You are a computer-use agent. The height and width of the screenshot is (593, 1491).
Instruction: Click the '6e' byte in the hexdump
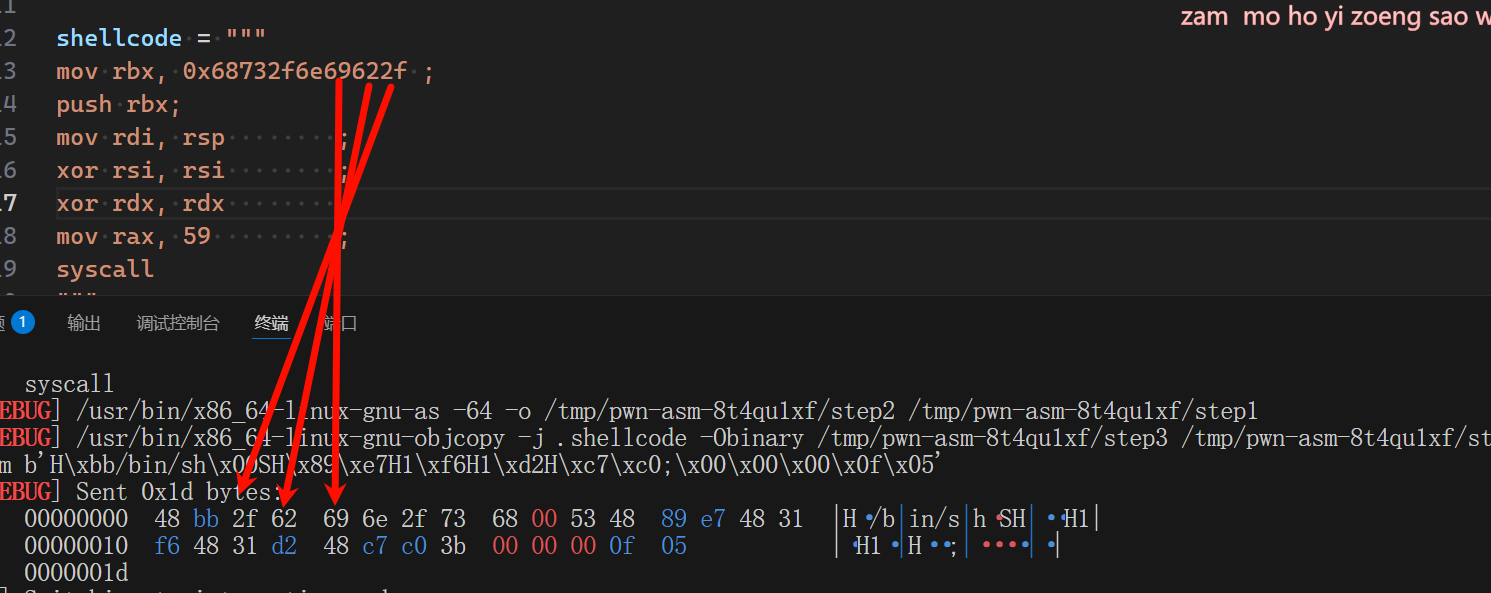point(374,519)
